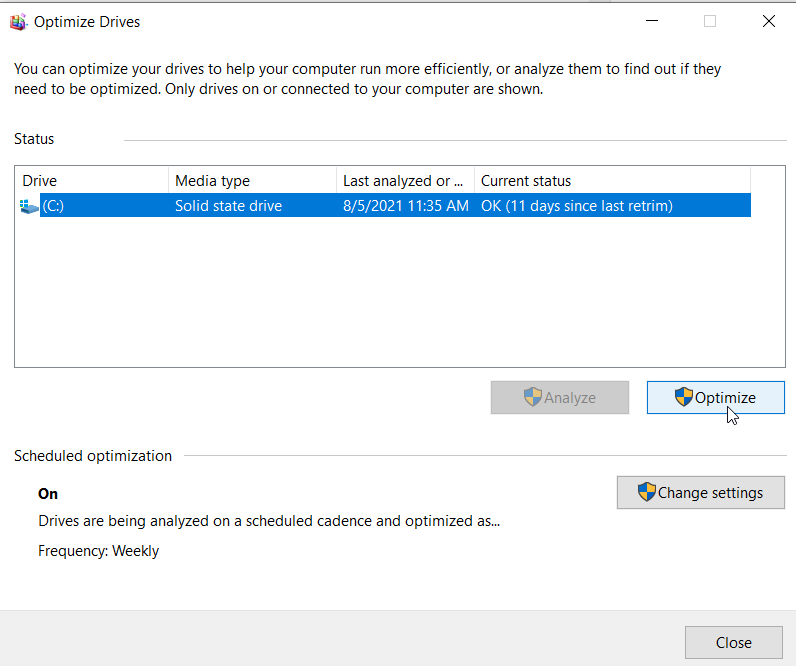The width and height of the screenshot is (796, 666).
Task: Click the shield icon on Change settings button
Action: click(647, 492)
